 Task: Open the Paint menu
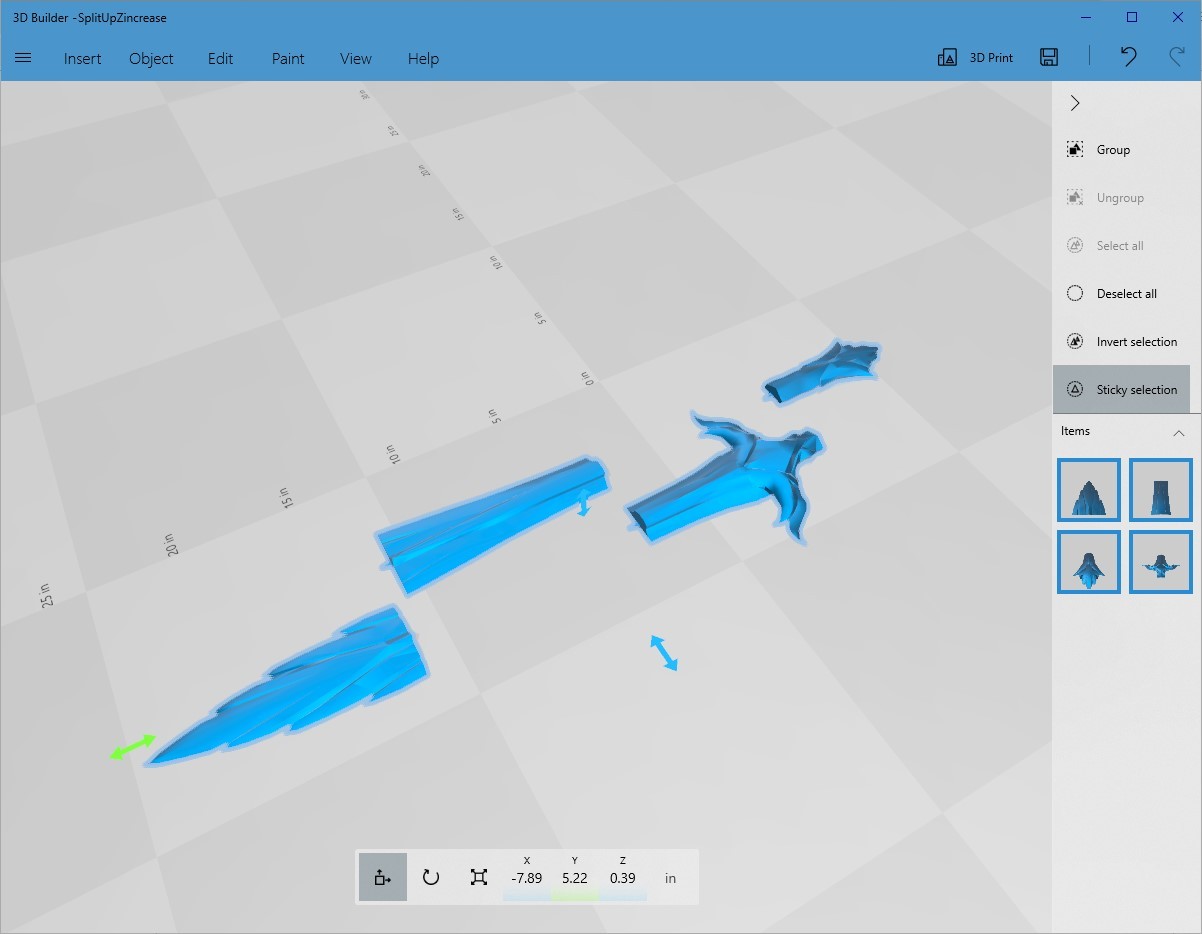(x=287, y=59)
